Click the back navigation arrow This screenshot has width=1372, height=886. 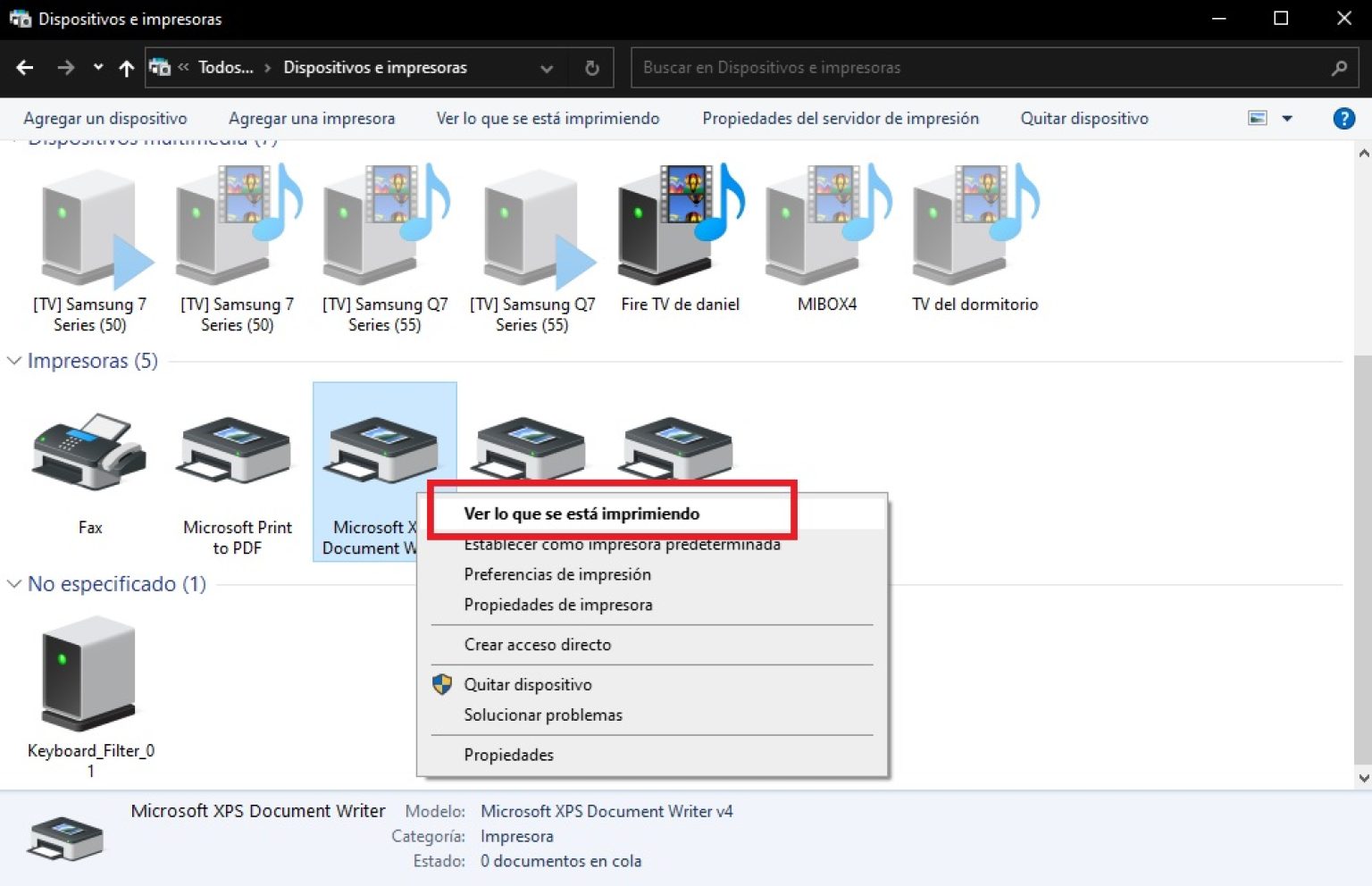pyautogui.click(x=24, y=67)
